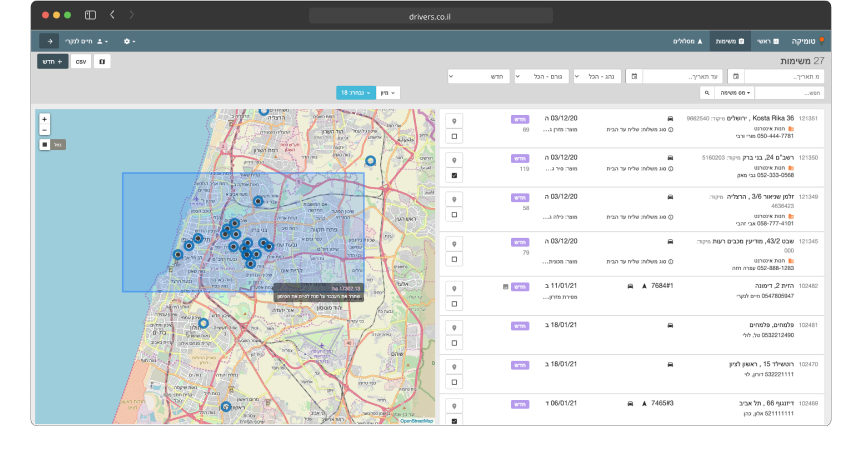Select checkbox for task 121345
This screenshot has width=859, height=465.
coord(454,259)
